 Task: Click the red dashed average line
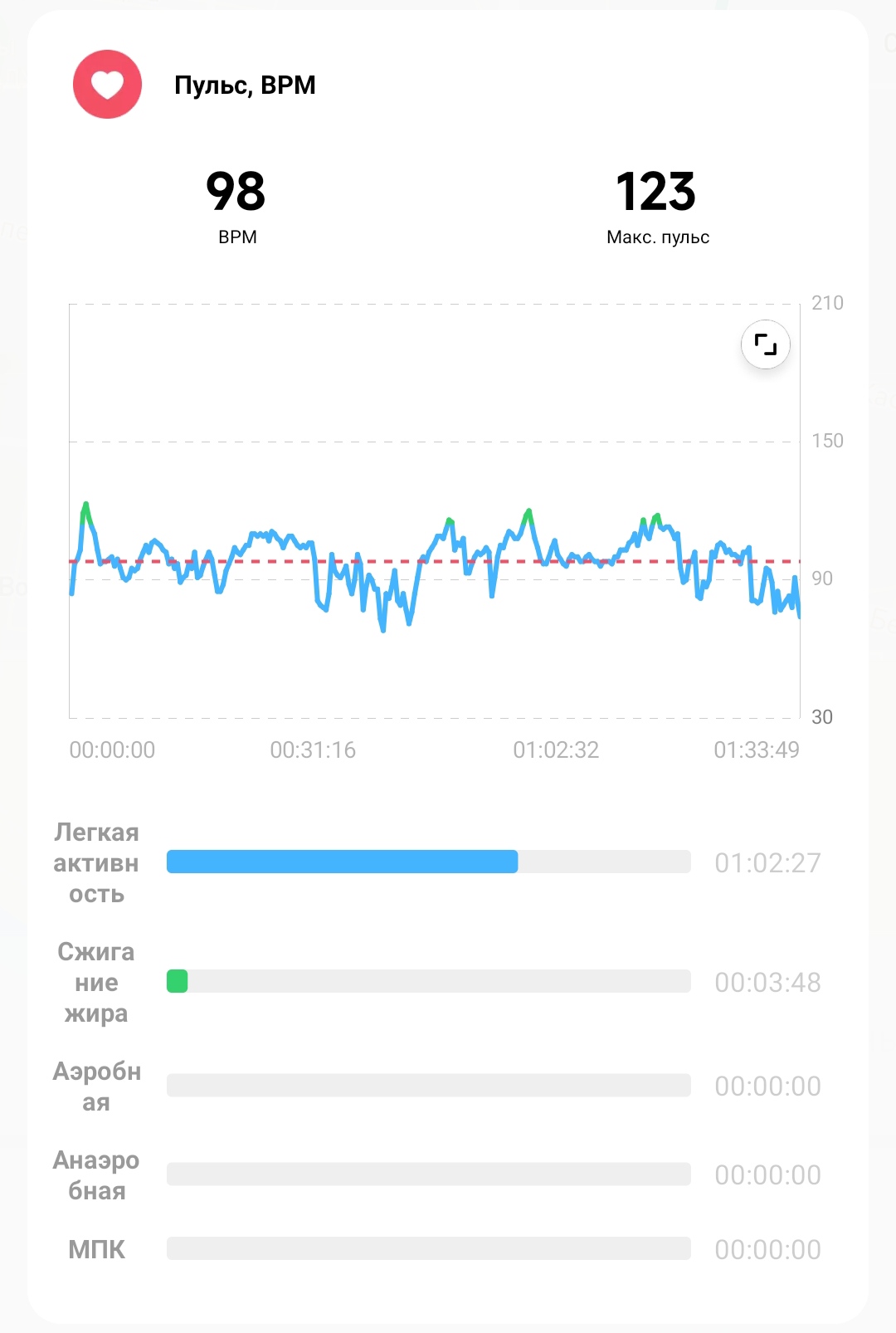tap(434, 562)
